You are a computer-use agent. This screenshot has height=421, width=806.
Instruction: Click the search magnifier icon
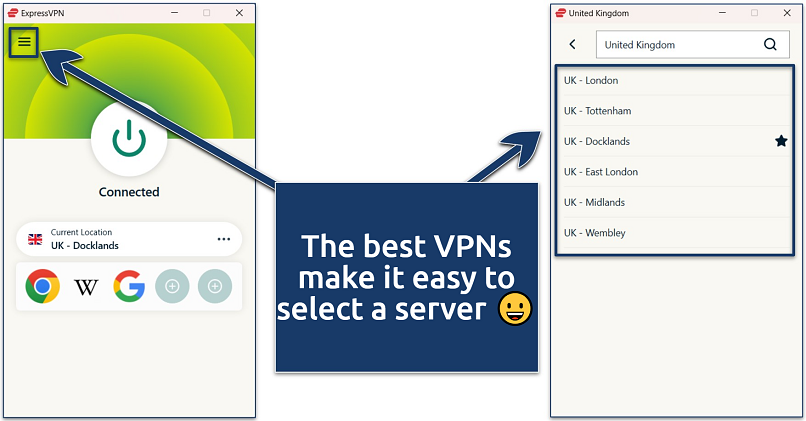pos(770,44)
